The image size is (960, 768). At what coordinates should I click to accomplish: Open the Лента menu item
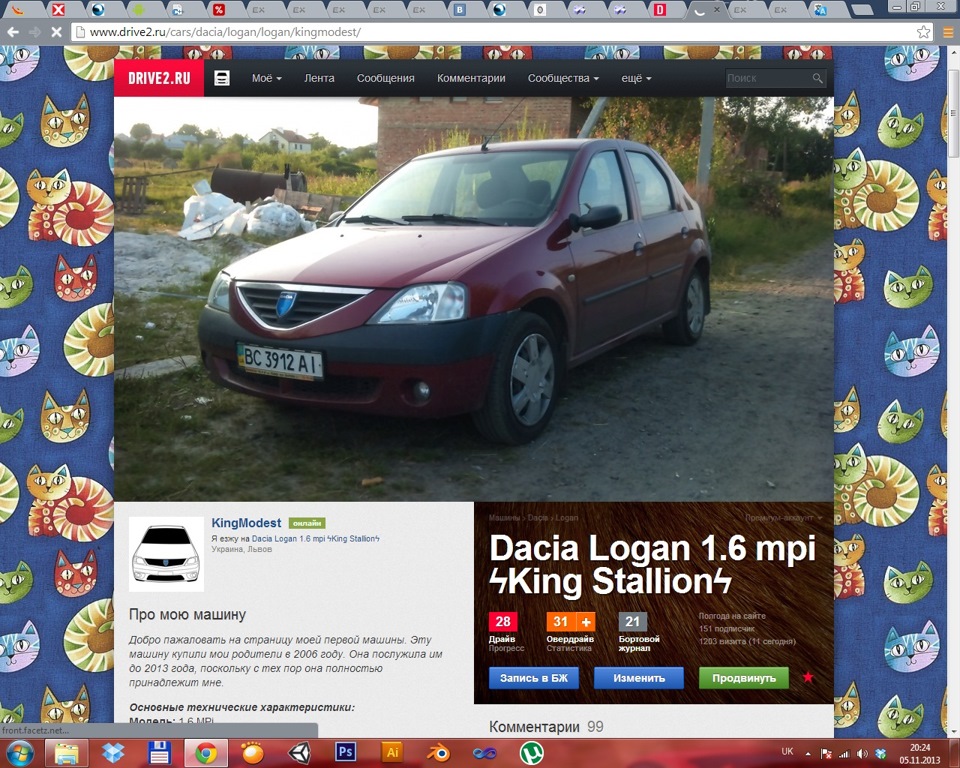pyautogui.click(x=319, y=78)
